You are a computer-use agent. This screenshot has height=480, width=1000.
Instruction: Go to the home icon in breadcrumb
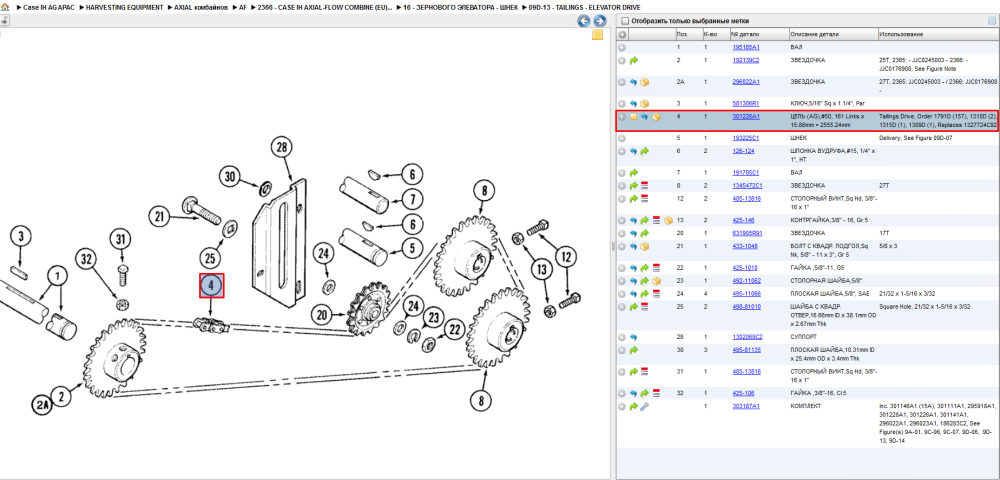(x=5, y=6)
